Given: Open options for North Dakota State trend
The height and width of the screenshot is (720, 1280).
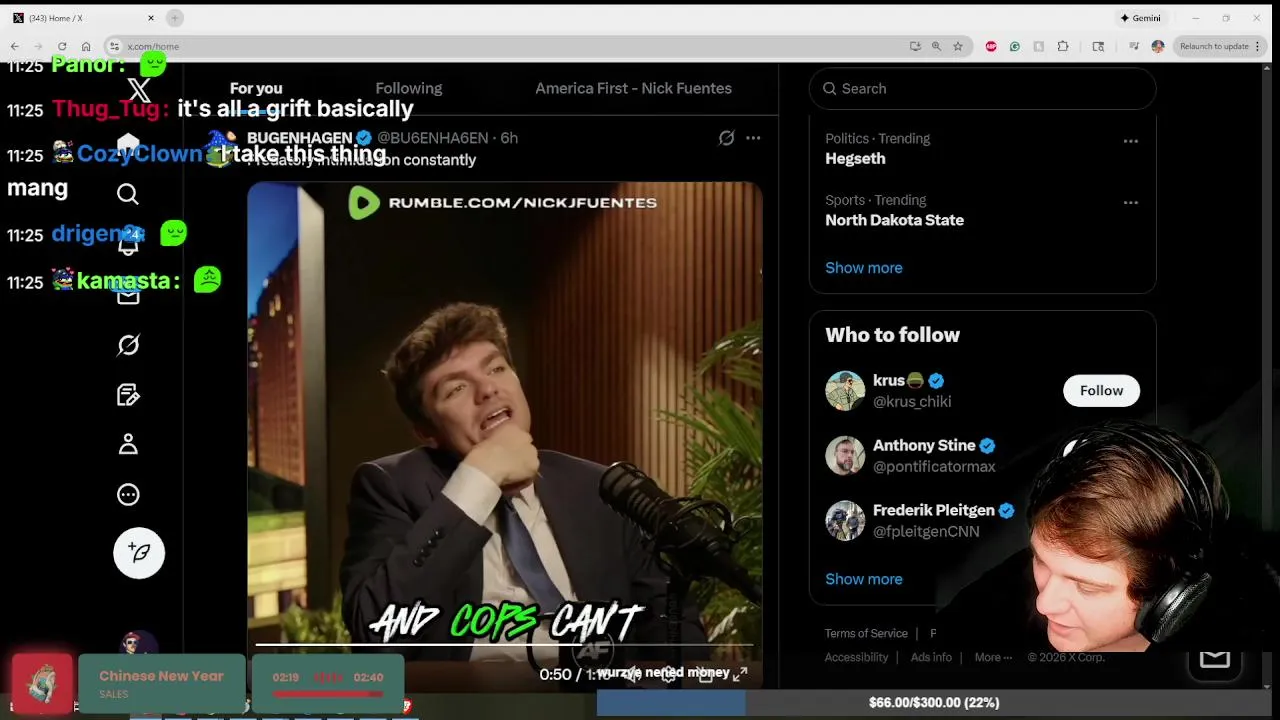Looking at the screenshot, I should 1131,202.
